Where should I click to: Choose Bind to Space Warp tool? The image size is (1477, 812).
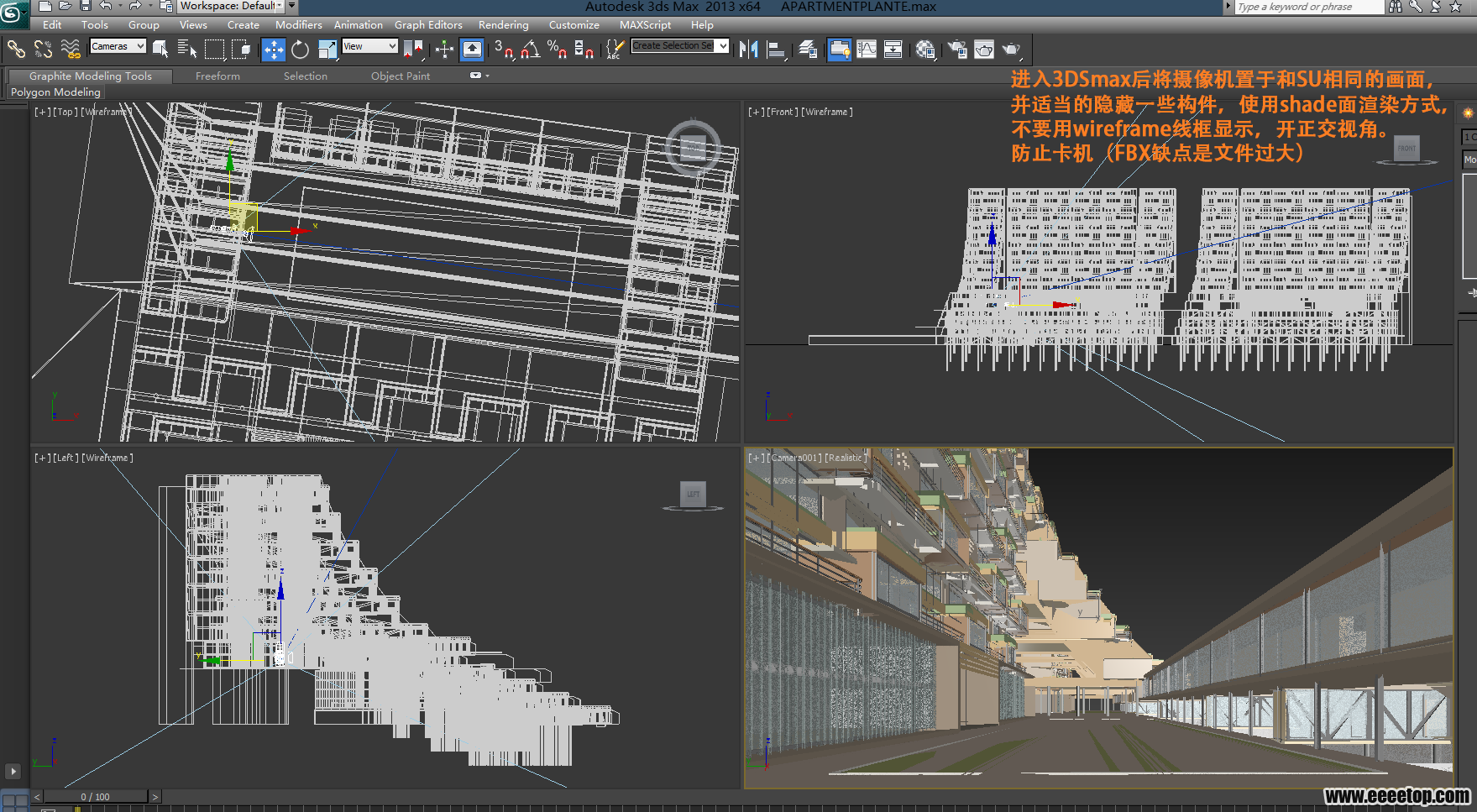click(71, 50)
